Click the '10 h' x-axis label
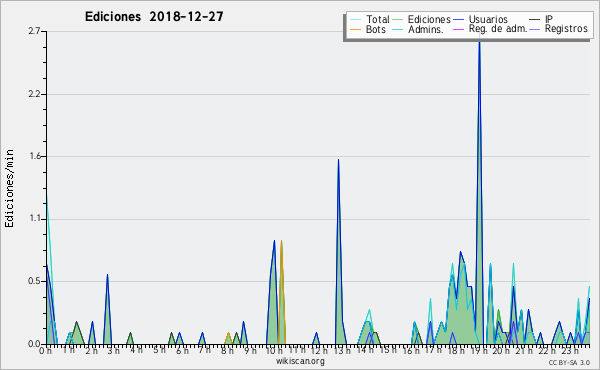 [274, 350]
